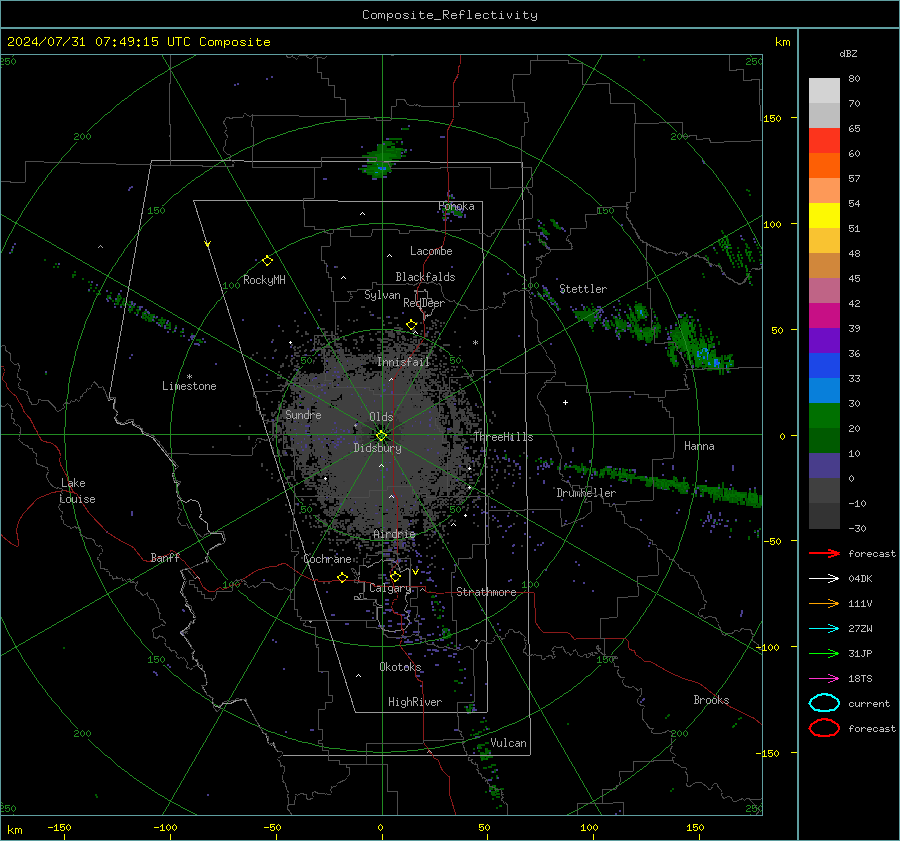The image size is (900, 841).
Task: Click the Lake Louise label
Action: (x=77, y=491)
